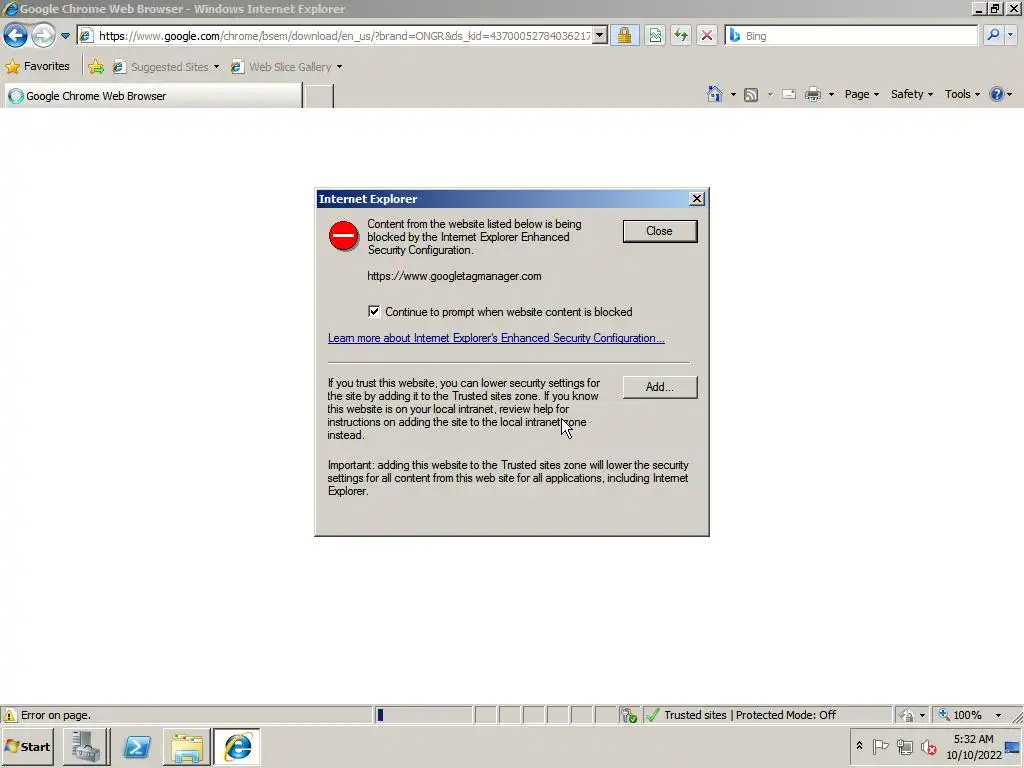Launch Windows PowerShell from taskbar
The width and height of the screenshot is (1024, 768).
[137, 746]
